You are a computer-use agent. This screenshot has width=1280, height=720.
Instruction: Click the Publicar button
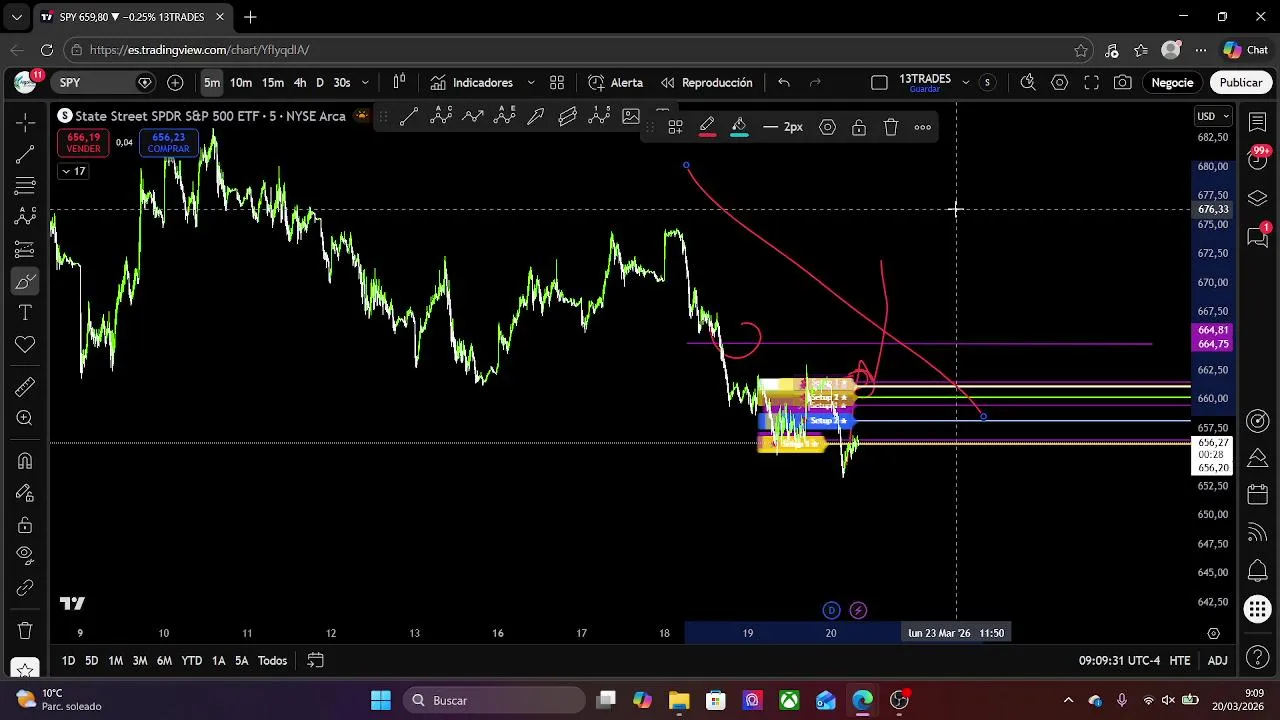tap(1241, 83)
